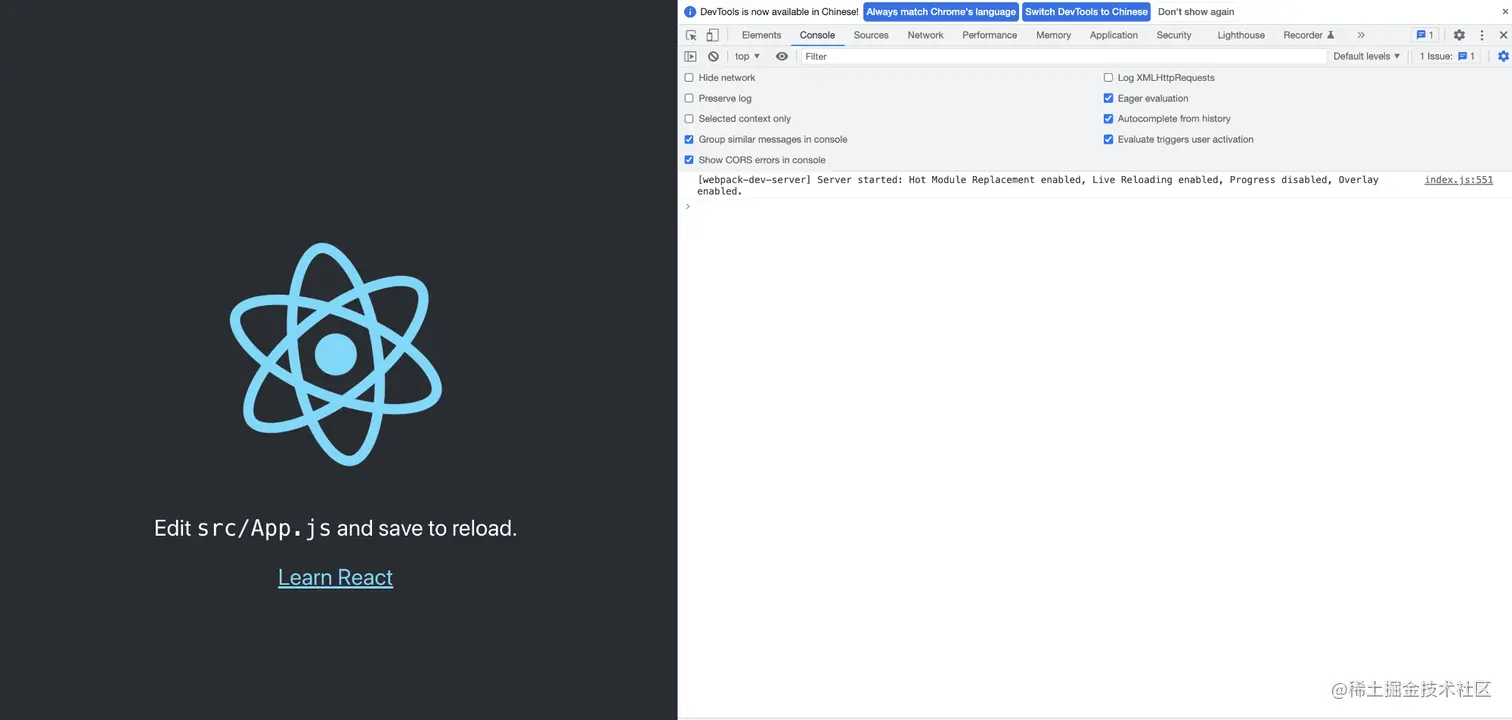Uncheck Group similar messages in console

coord(689,140)
